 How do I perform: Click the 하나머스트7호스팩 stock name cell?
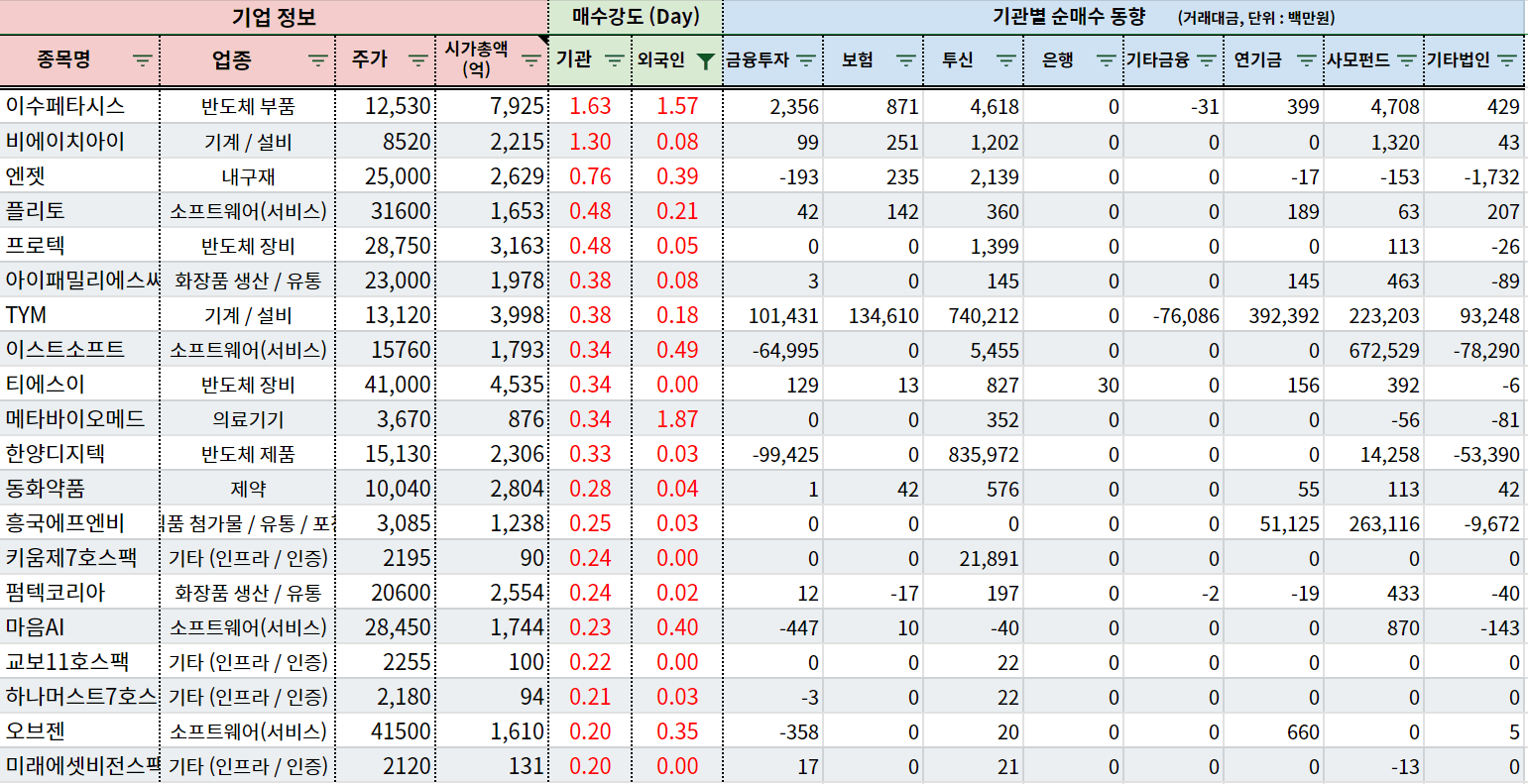pyautogui.click(x=79, y=696)
